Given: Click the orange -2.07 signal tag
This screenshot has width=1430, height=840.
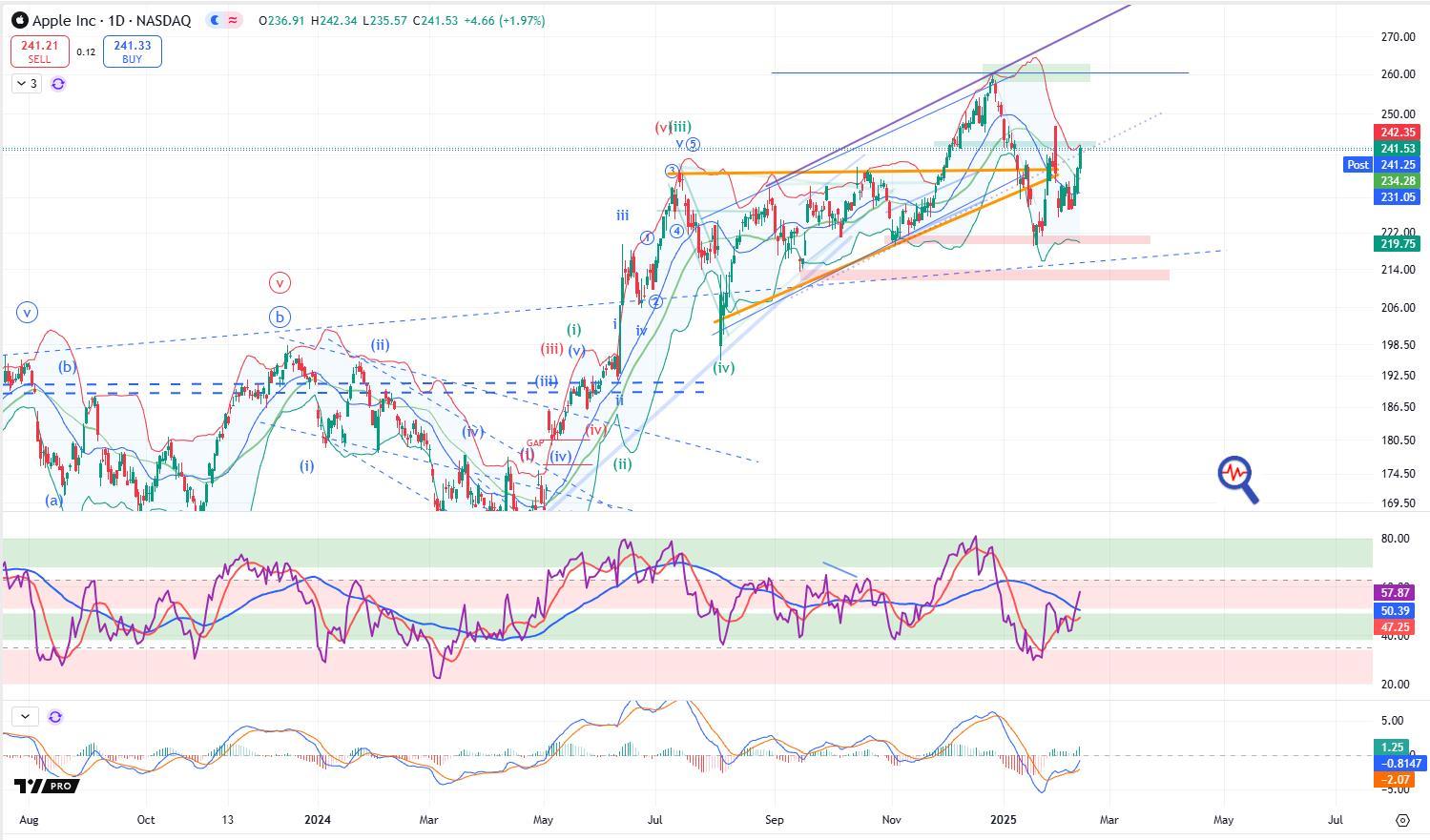Looking at the screenshot, I should (x=1394, y=780).
